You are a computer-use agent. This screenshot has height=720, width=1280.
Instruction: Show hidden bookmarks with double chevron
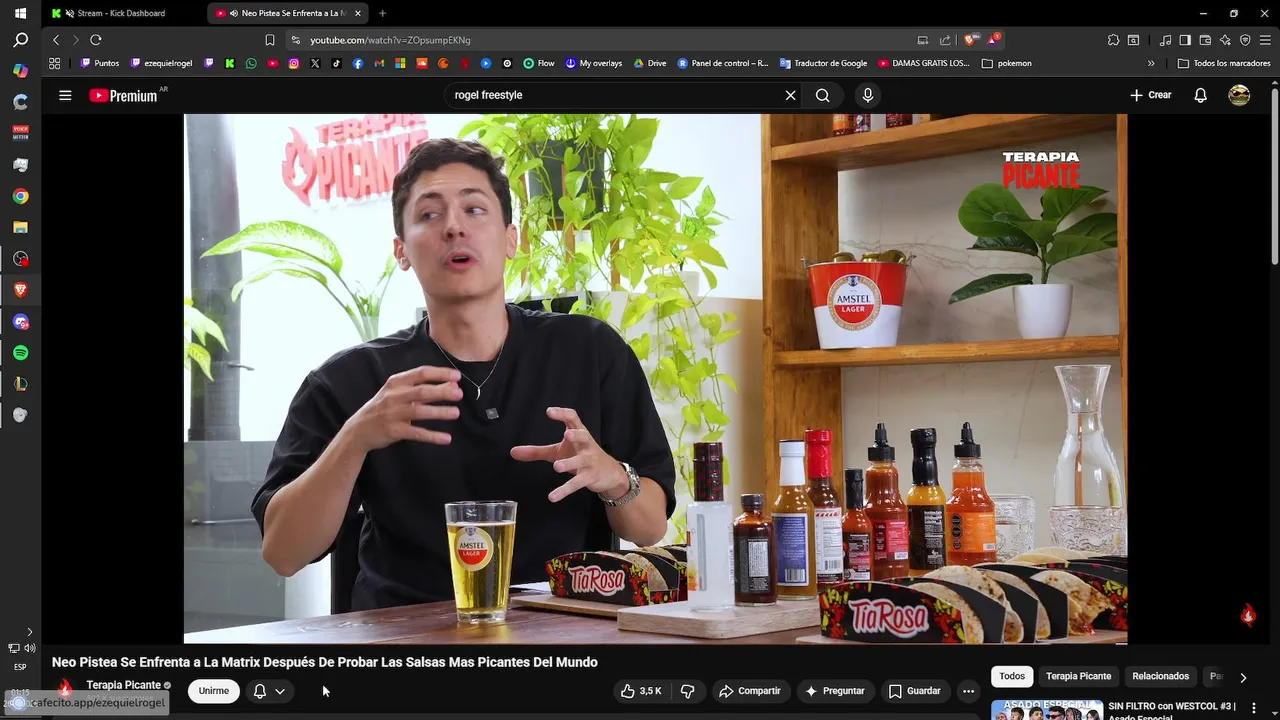tap(1151, 63)
